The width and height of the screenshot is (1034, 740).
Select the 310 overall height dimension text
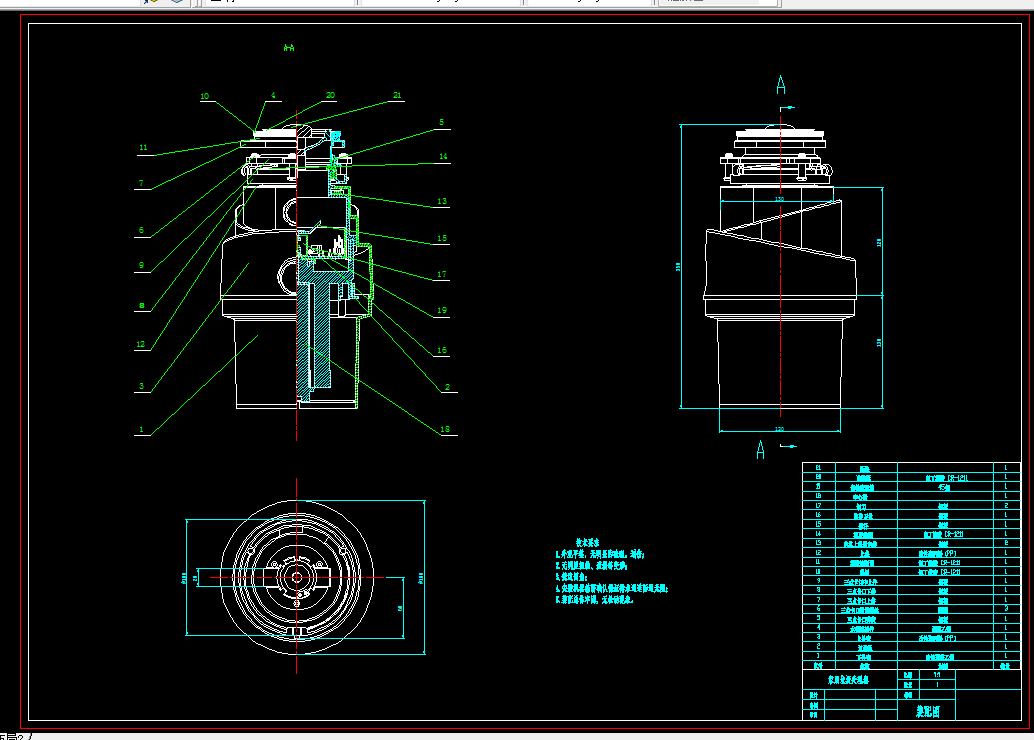coord(678,266)
